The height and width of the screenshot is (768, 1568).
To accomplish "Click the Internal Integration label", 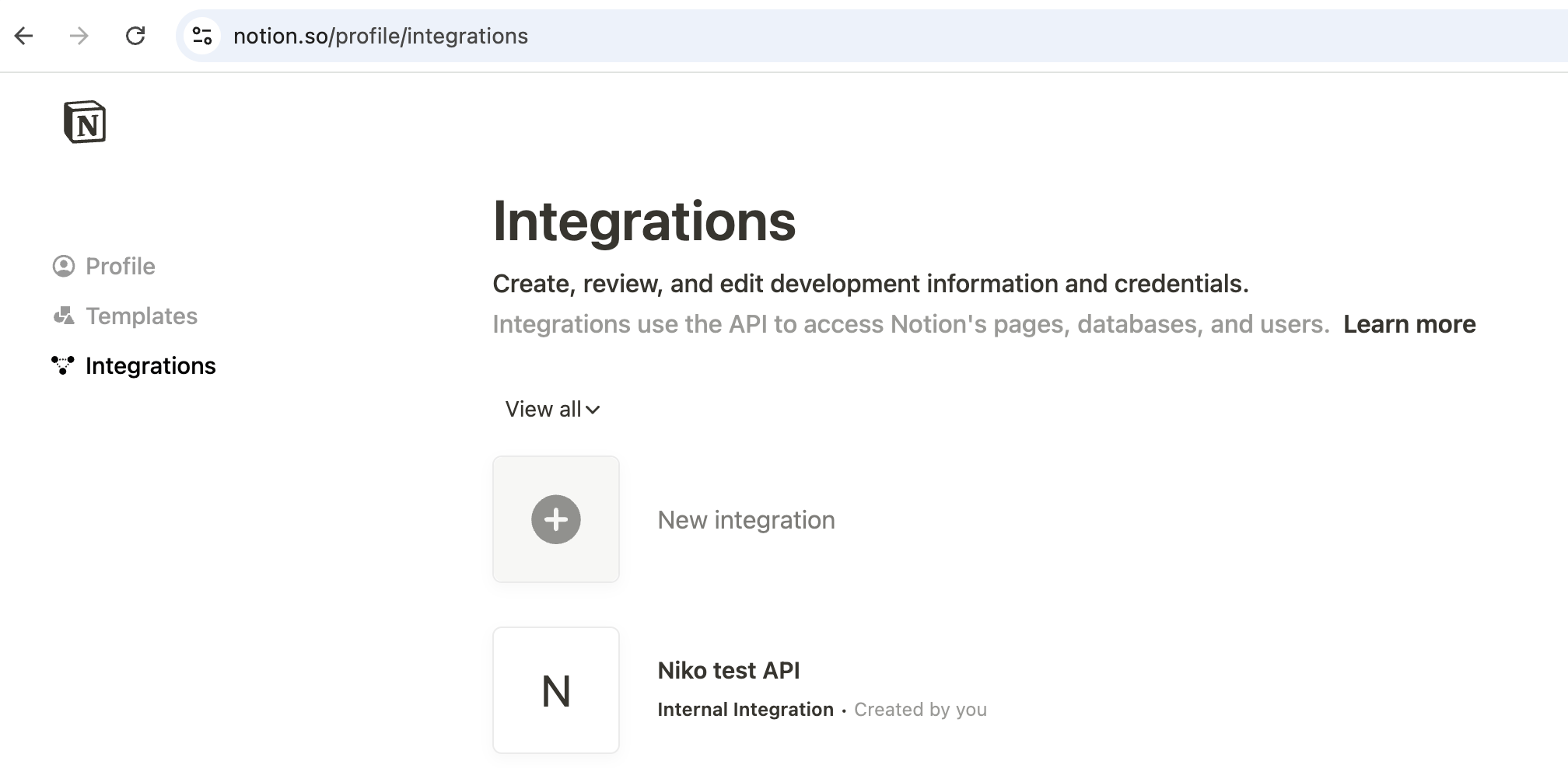I will [746, 710].
